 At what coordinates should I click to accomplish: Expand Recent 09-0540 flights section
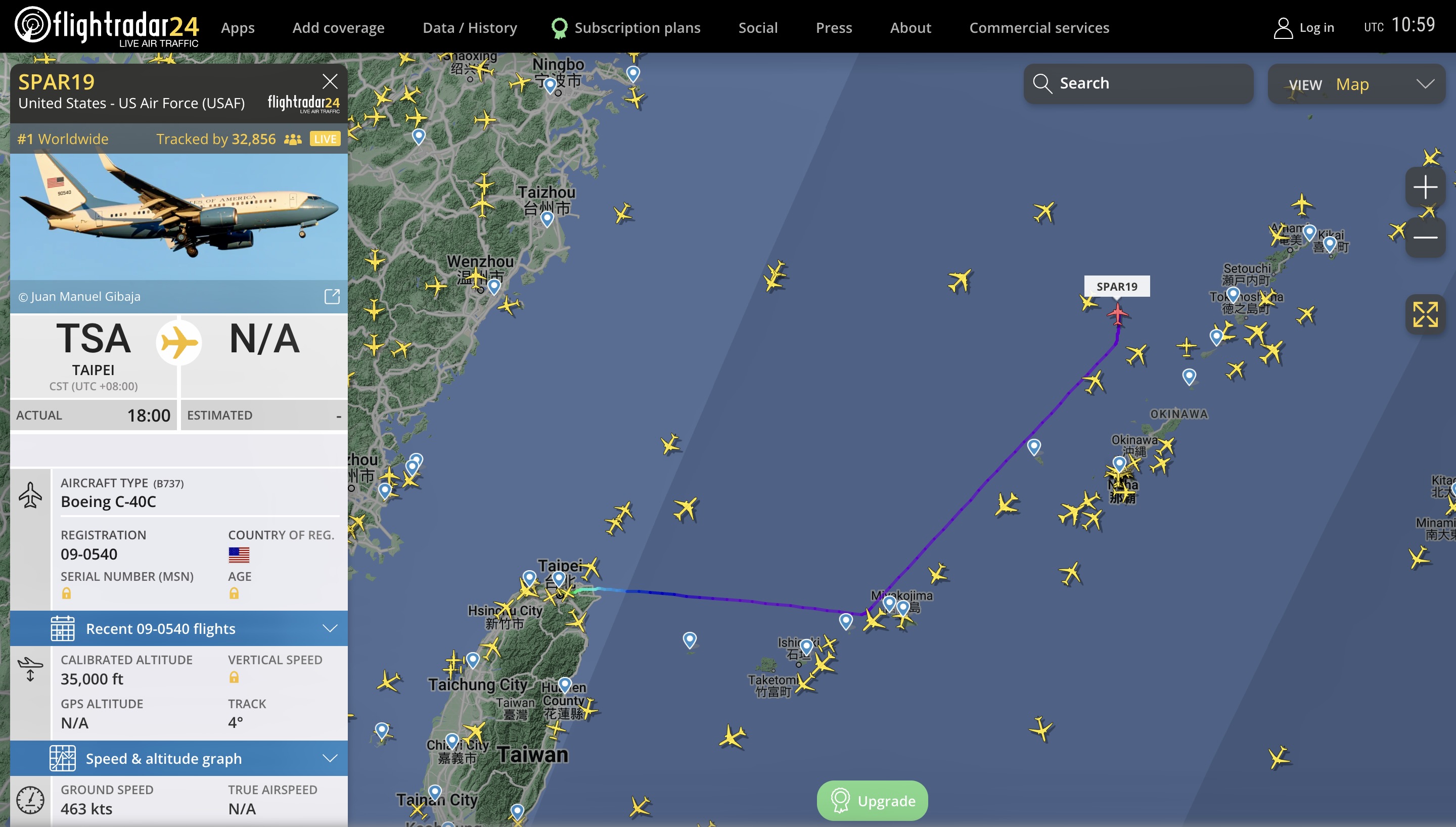click(x=179, y=628)
